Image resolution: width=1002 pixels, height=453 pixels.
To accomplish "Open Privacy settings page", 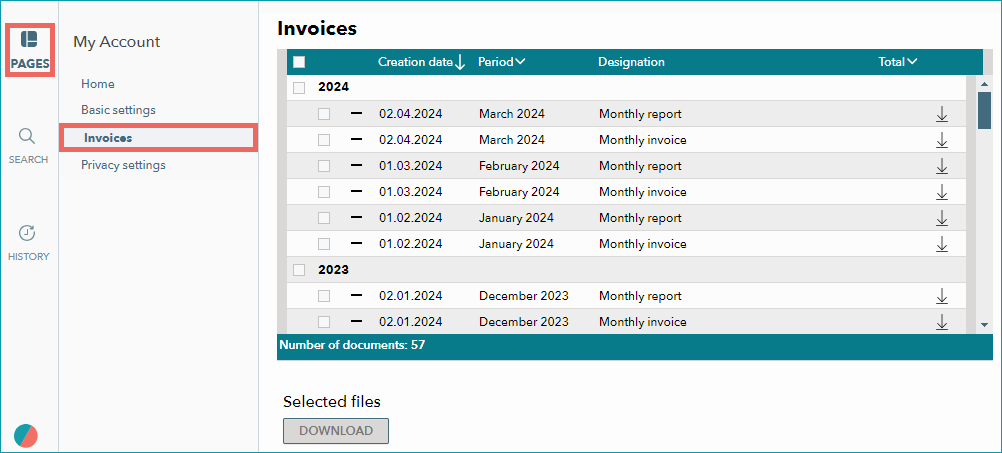I will [123, 165].
